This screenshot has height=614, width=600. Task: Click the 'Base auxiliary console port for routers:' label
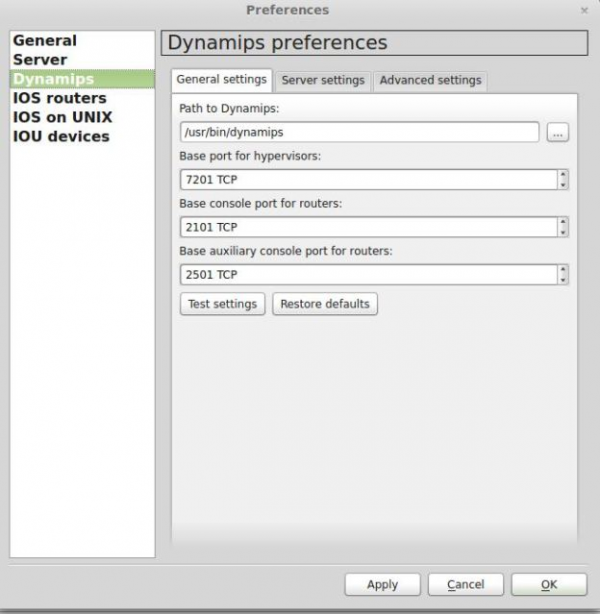[x=286, y=251]
